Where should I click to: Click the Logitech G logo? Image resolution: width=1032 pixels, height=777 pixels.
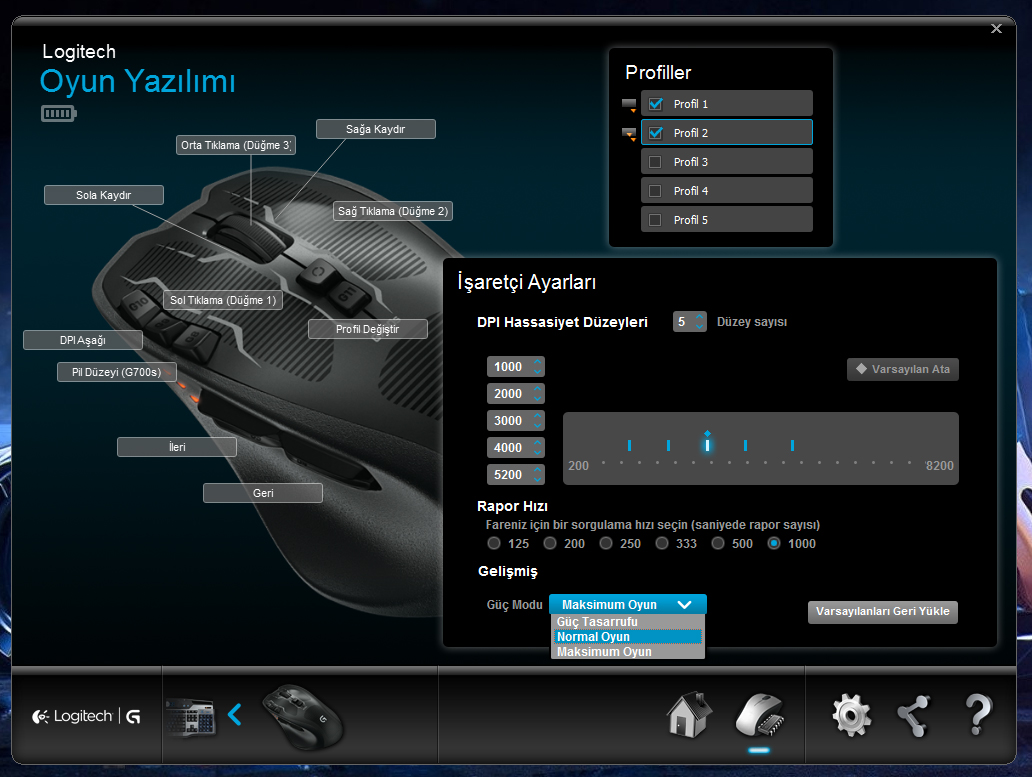point(86,716)
